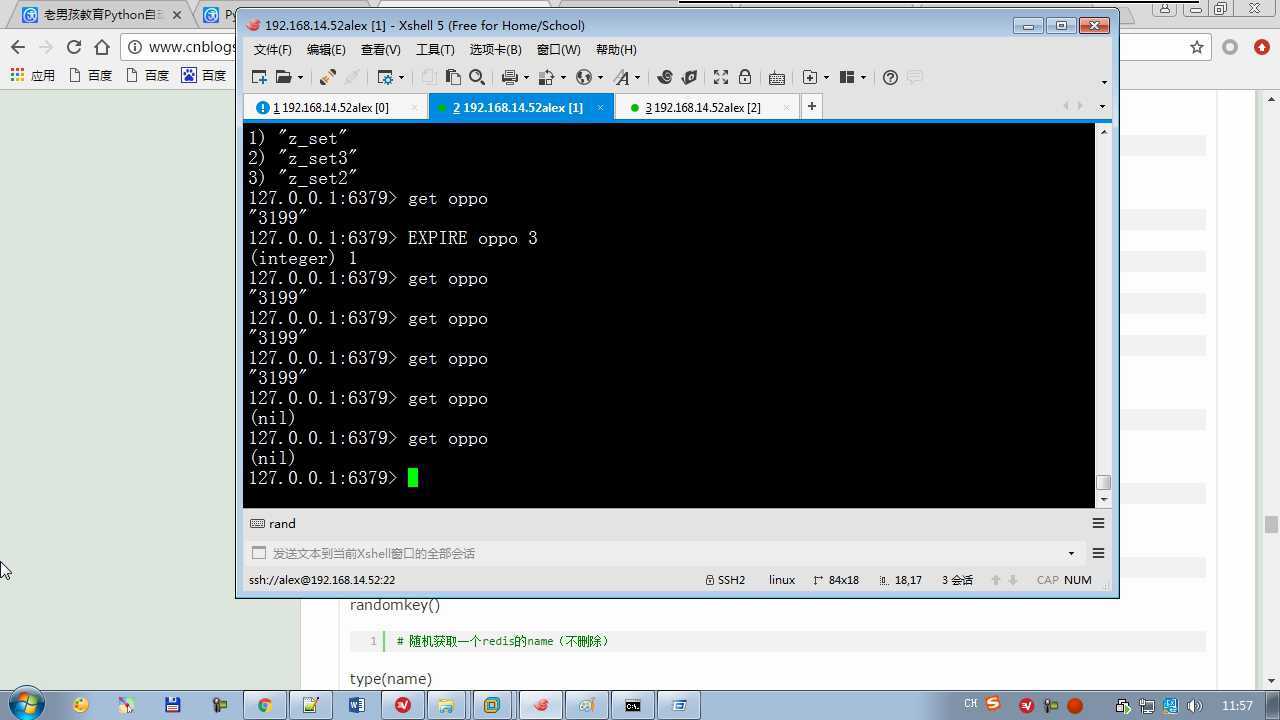
Task: Open the 帮助(H) menu
Action: (x=616, y=50)
